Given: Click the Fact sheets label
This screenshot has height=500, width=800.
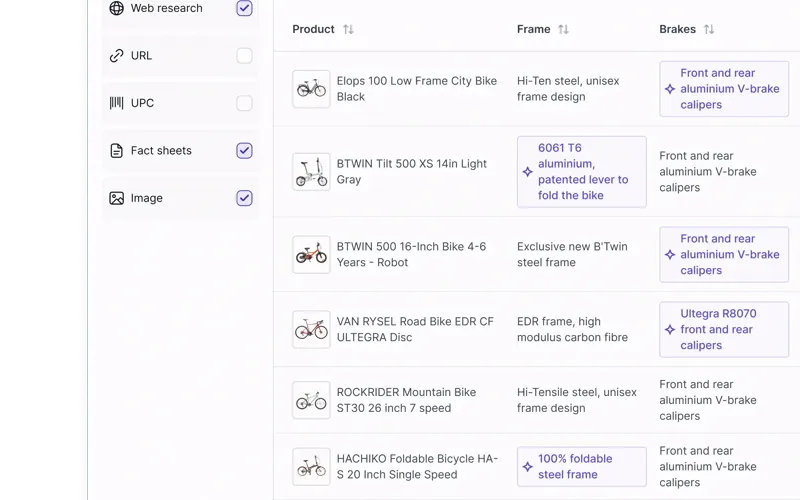Looking at the screenshot, I should click(x=161, y=151).
